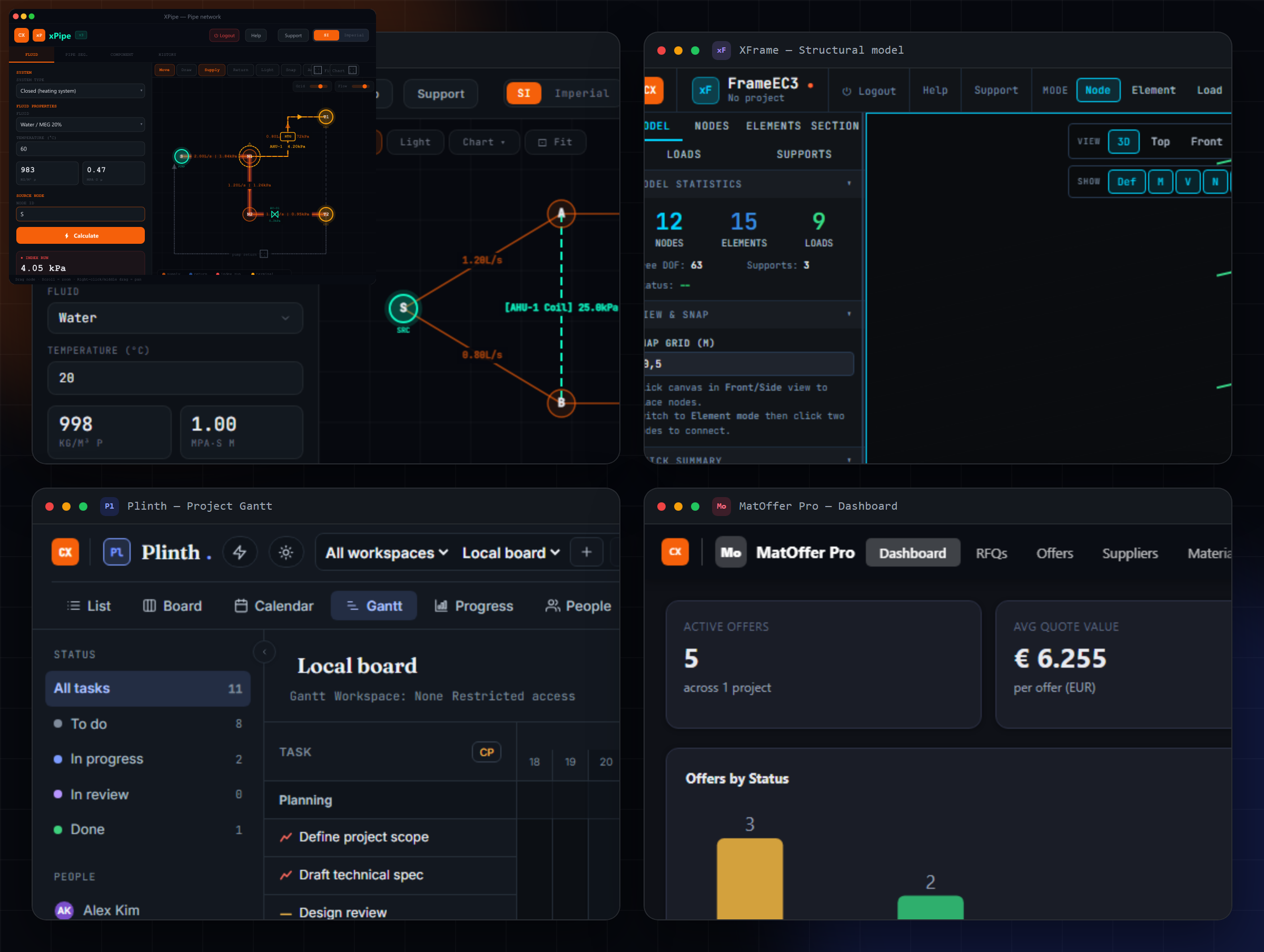Click the plus button in Plinth header
Image resolution: width=1264 pixels, height=952 pixels.
(x=586, y=552)
